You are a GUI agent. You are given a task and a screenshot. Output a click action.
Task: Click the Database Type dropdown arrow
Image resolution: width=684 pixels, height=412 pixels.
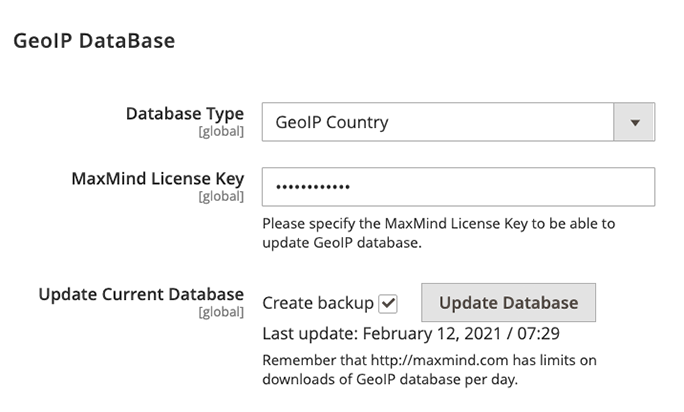pos(634,123)
